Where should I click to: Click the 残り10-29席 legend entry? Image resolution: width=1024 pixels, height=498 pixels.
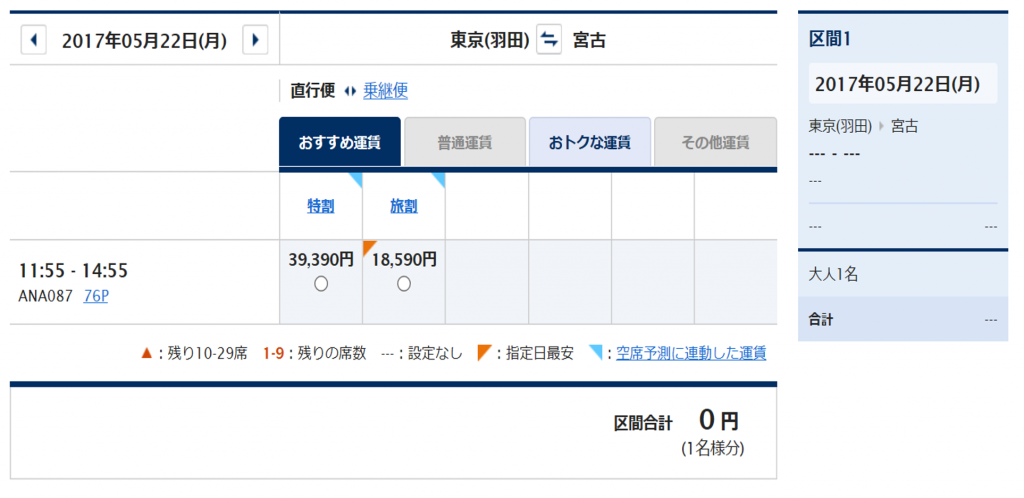[x=208, y=353]
